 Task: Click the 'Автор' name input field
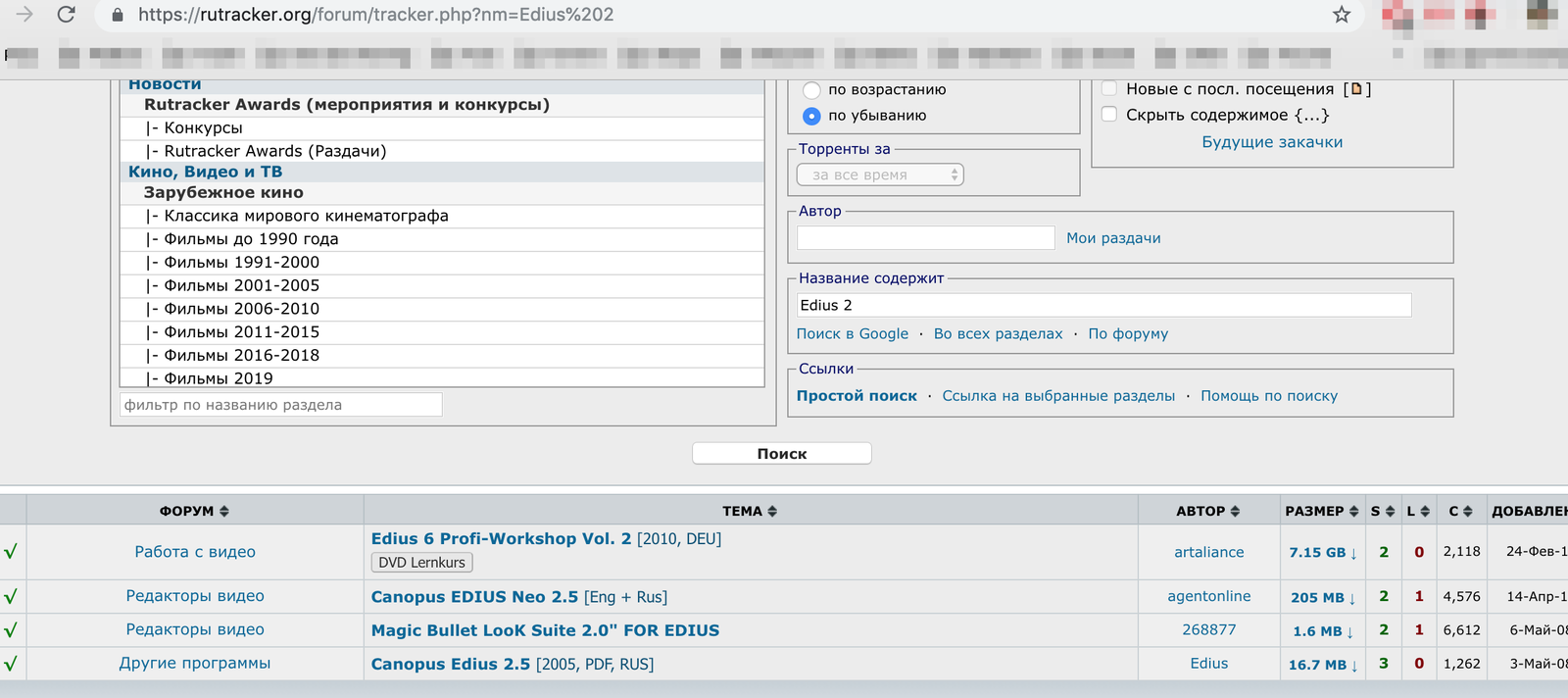tap(925, 238)
